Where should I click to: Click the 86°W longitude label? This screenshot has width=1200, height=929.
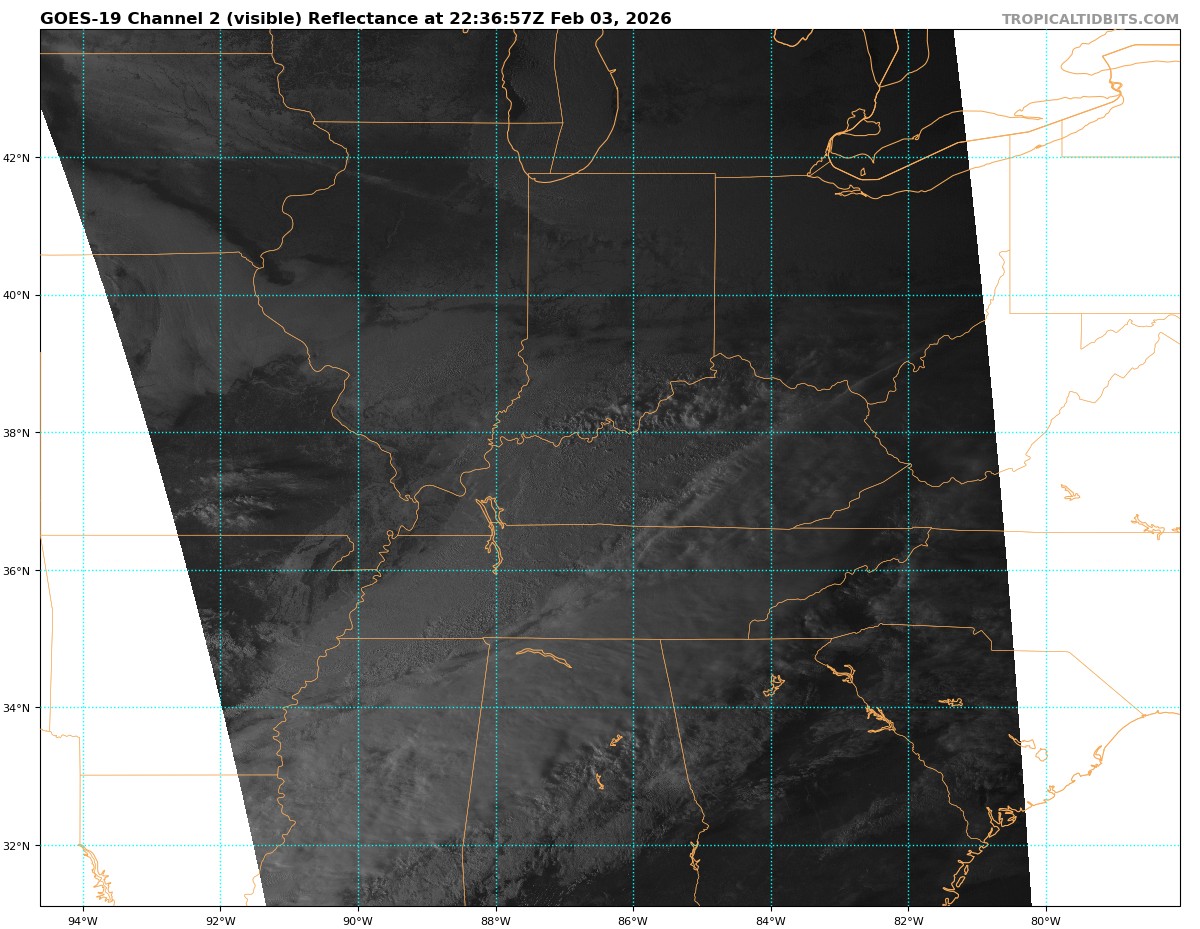click(x=633, y=921)
